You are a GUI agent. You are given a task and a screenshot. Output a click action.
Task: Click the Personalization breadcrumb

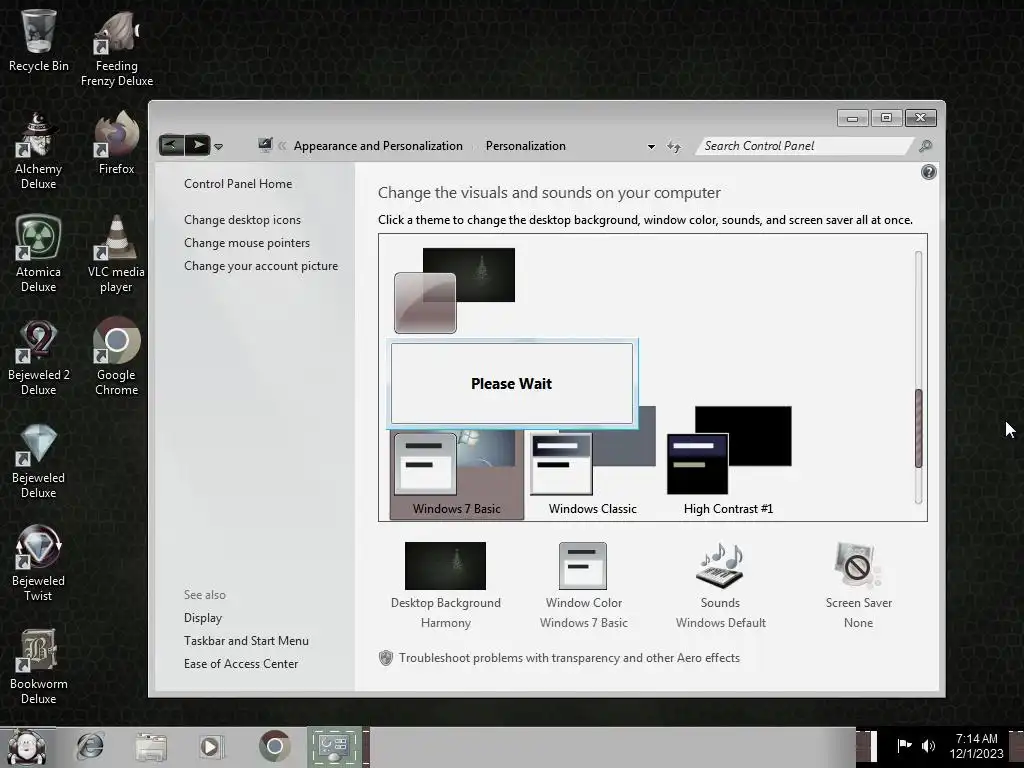pyautogui.click(x=526, y=146)
